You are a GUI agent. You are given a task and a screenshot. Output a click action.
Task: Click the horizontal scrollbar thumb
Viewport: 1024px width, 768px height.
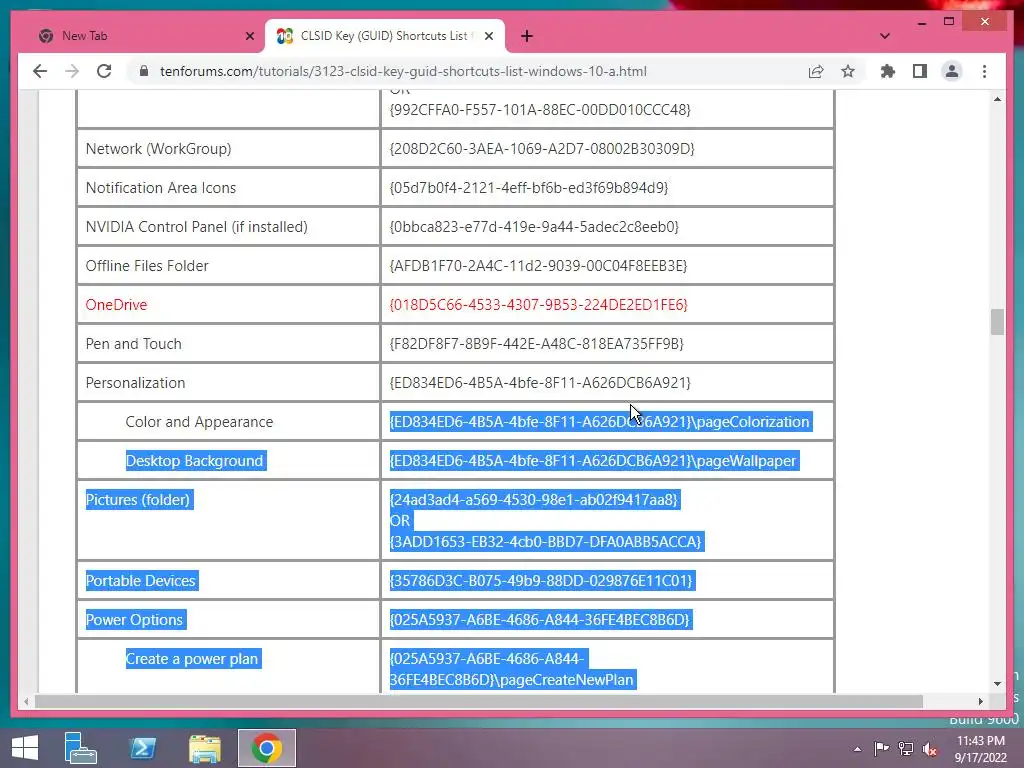point(479,701)
